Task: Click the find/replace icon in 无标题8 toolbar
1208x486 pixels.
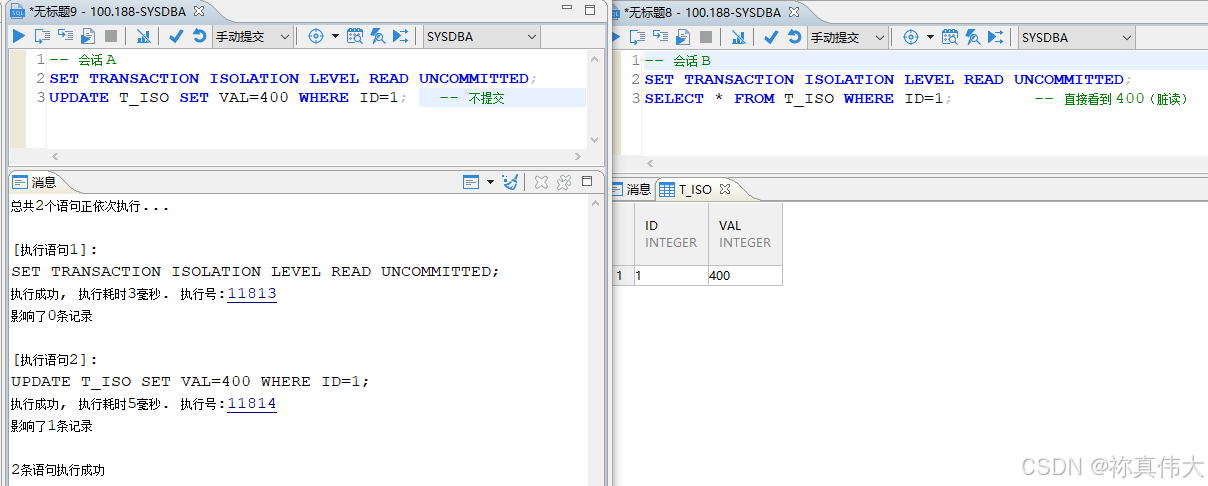Action: tap(973, 37)
